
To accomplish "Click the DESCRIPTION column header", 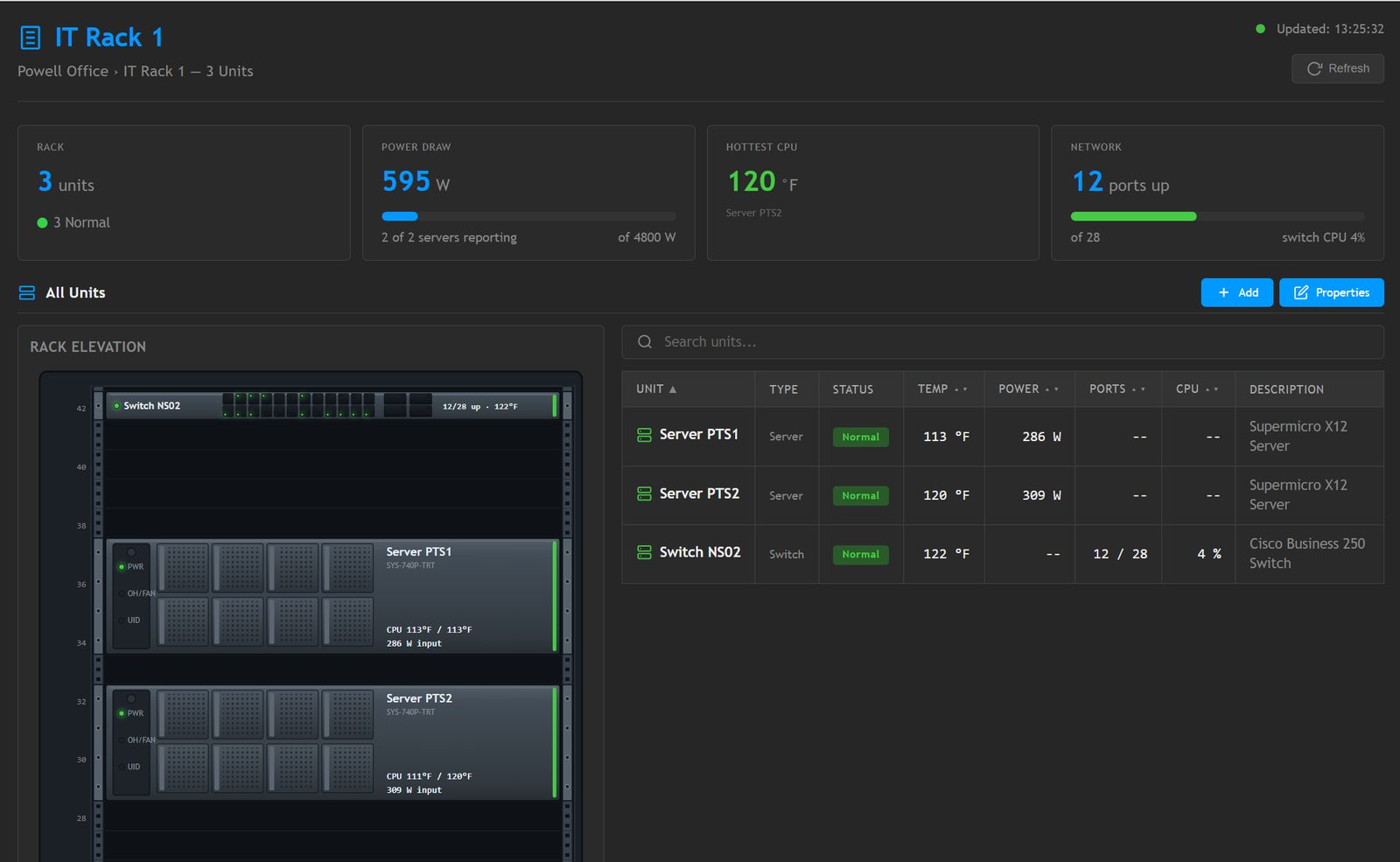I will [1286, 389].
